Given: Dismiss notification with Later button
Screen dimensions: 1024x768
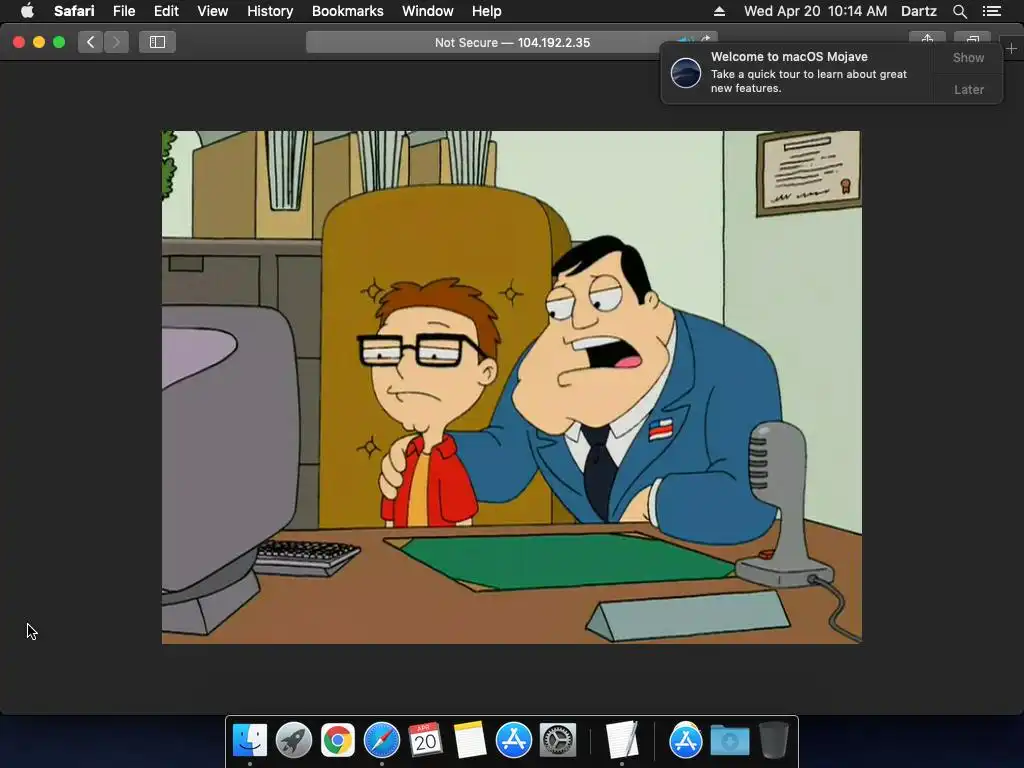Looking at the screenshot, I should click(968, 90).
